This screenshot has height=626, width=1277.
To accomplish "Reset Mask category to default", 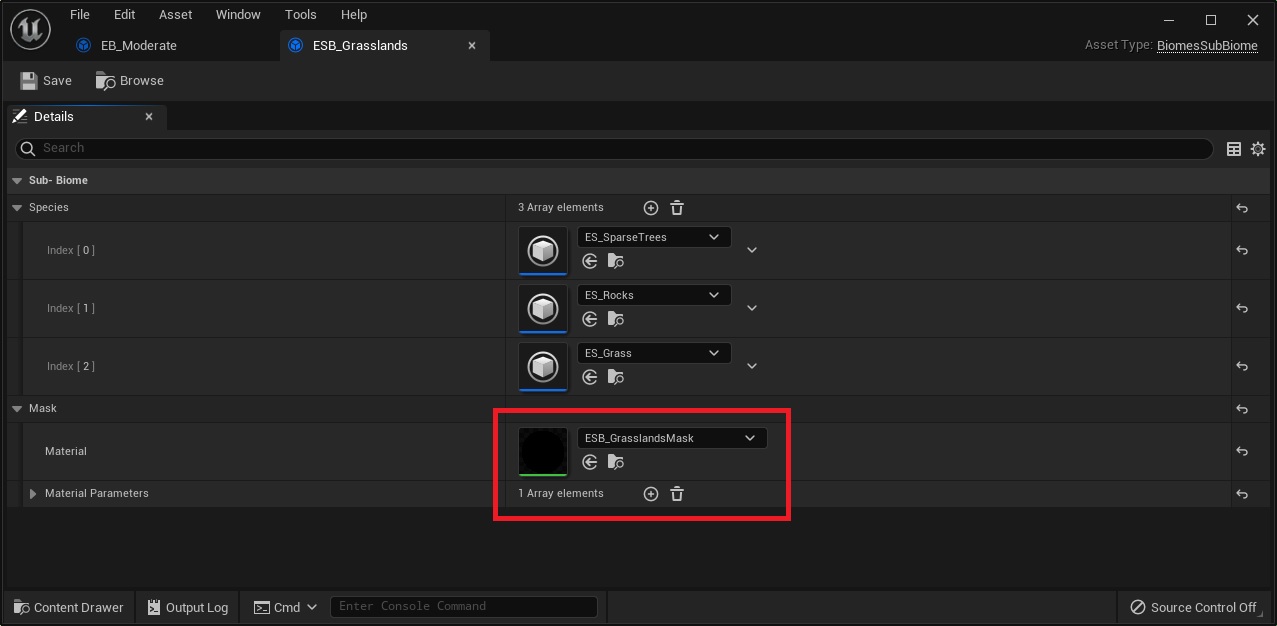I will click(1242, 409).
